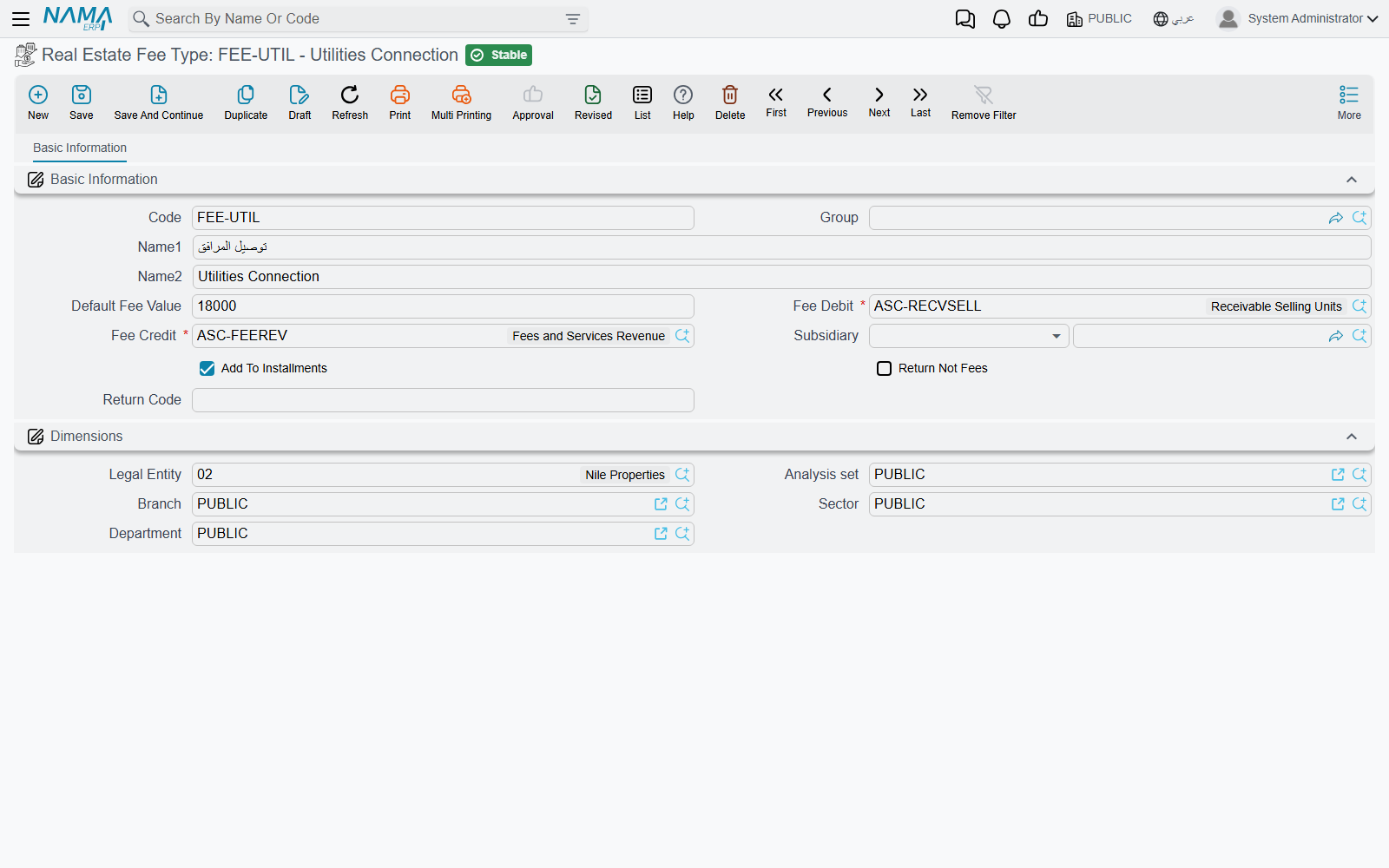Click the Real Estate Fee Type title icon
The height and width of the screenshot is (868, 1389).
[25, 56]
